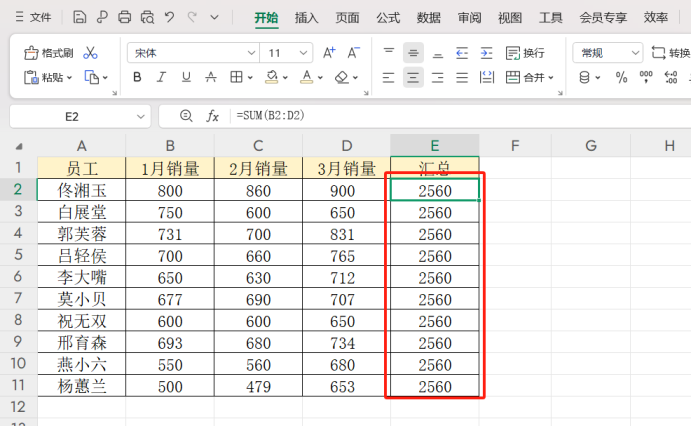Click the 合并 merge cells button
This screenshot has width=692, height=426.
pyautogui.click(x=528, y=77)
